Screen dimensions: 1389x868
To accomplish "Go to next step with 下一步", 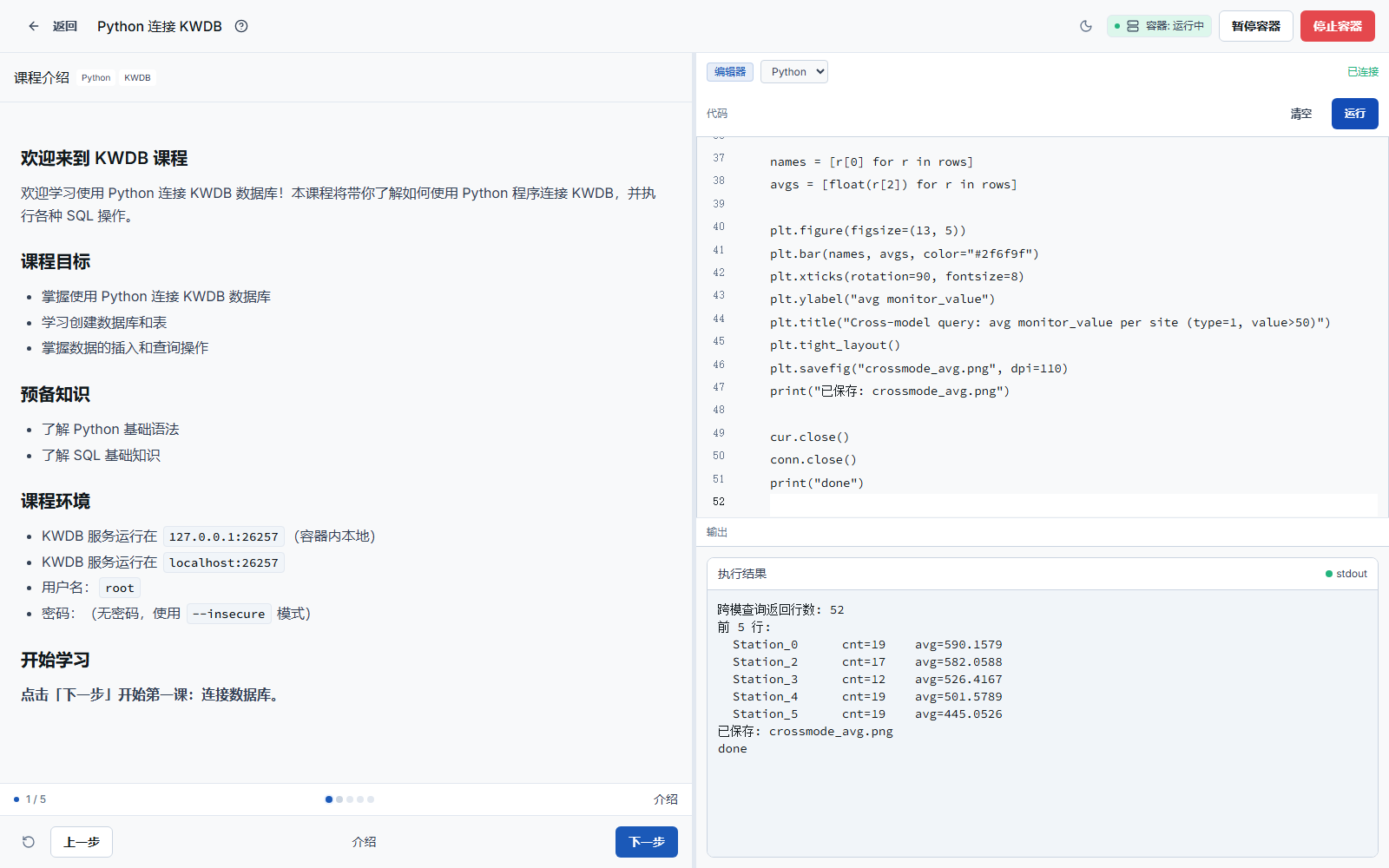I will pyautogui.click(x=647, y=842).
